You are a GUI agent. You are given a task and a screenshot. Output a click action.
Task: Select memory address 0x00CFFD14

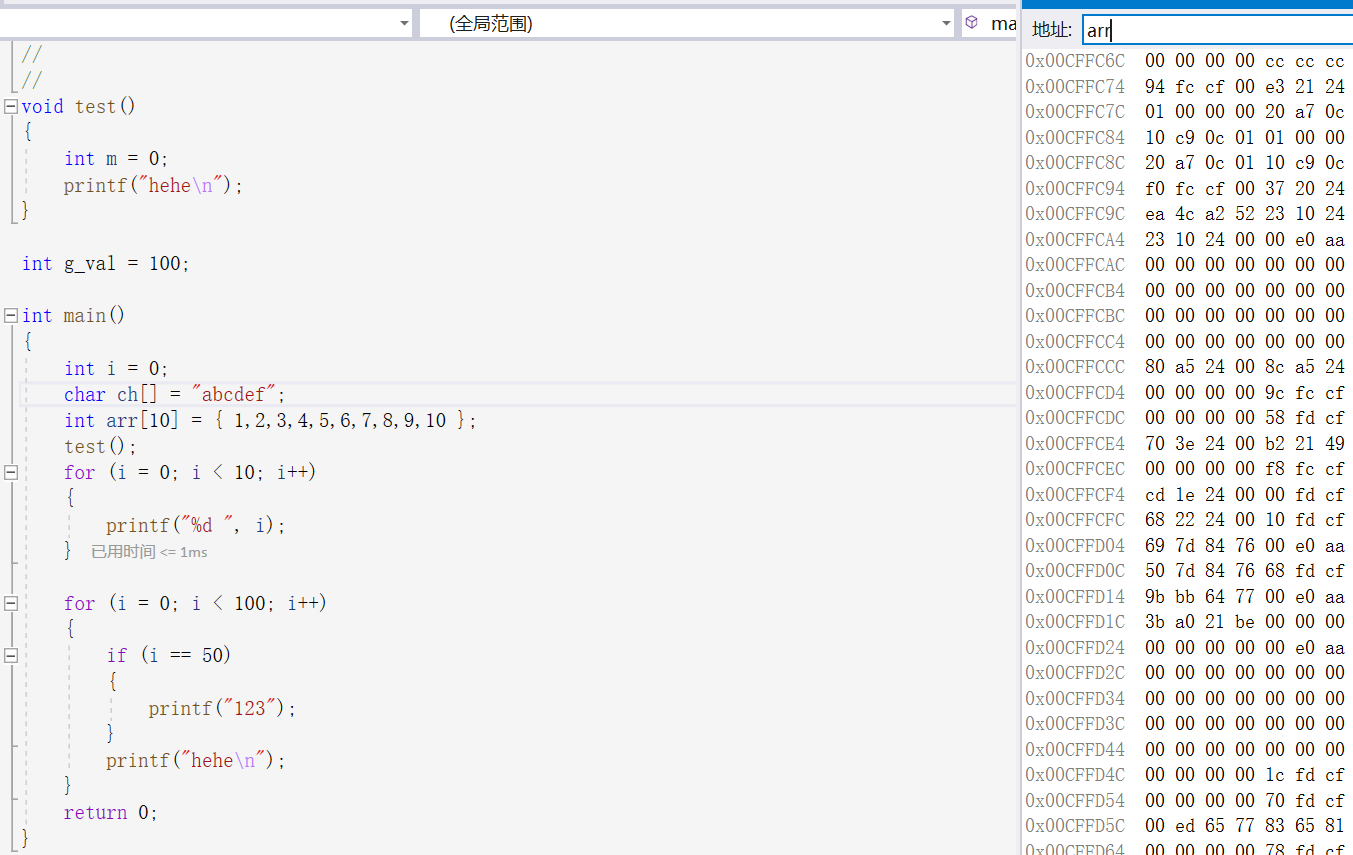click(1075, 596)
